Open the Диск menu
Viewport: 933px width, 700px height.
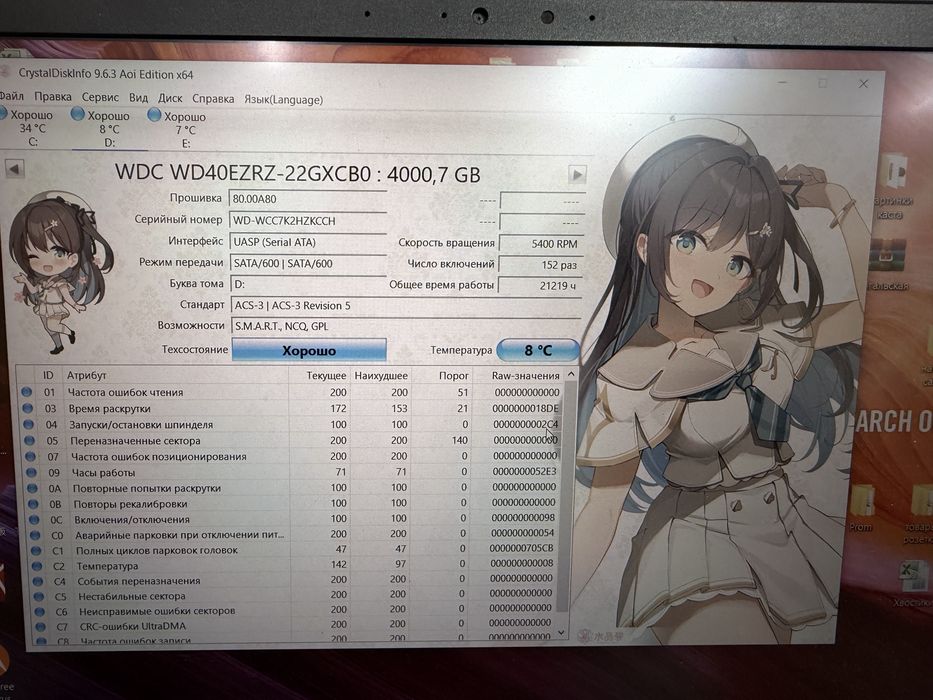(x=170, y=98)
